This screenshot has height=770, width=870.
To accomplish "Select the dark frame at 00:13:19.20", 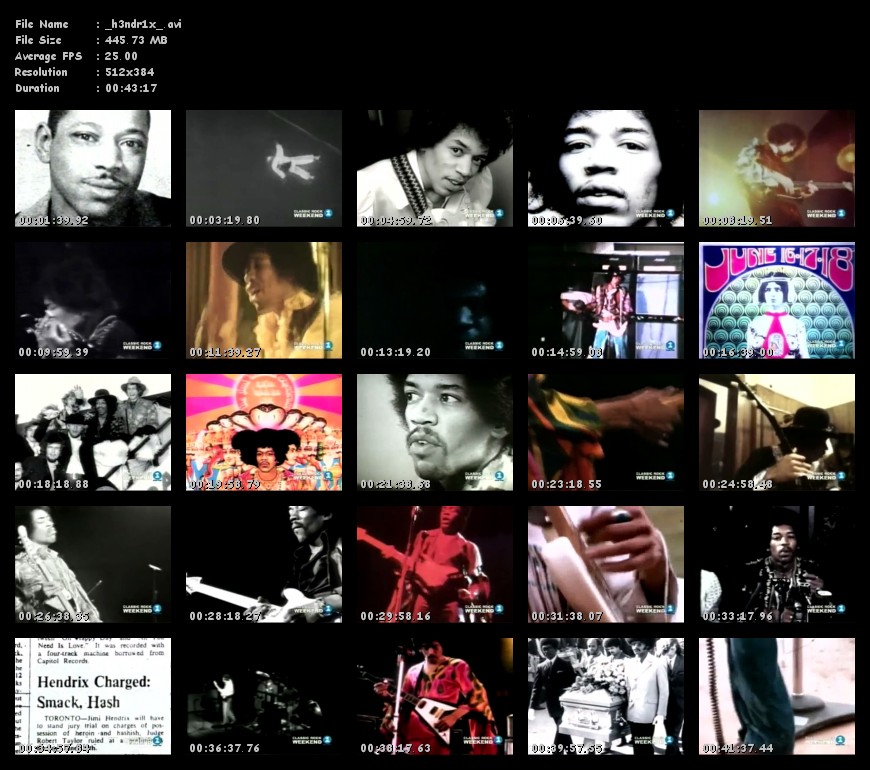I will point(434,300).
